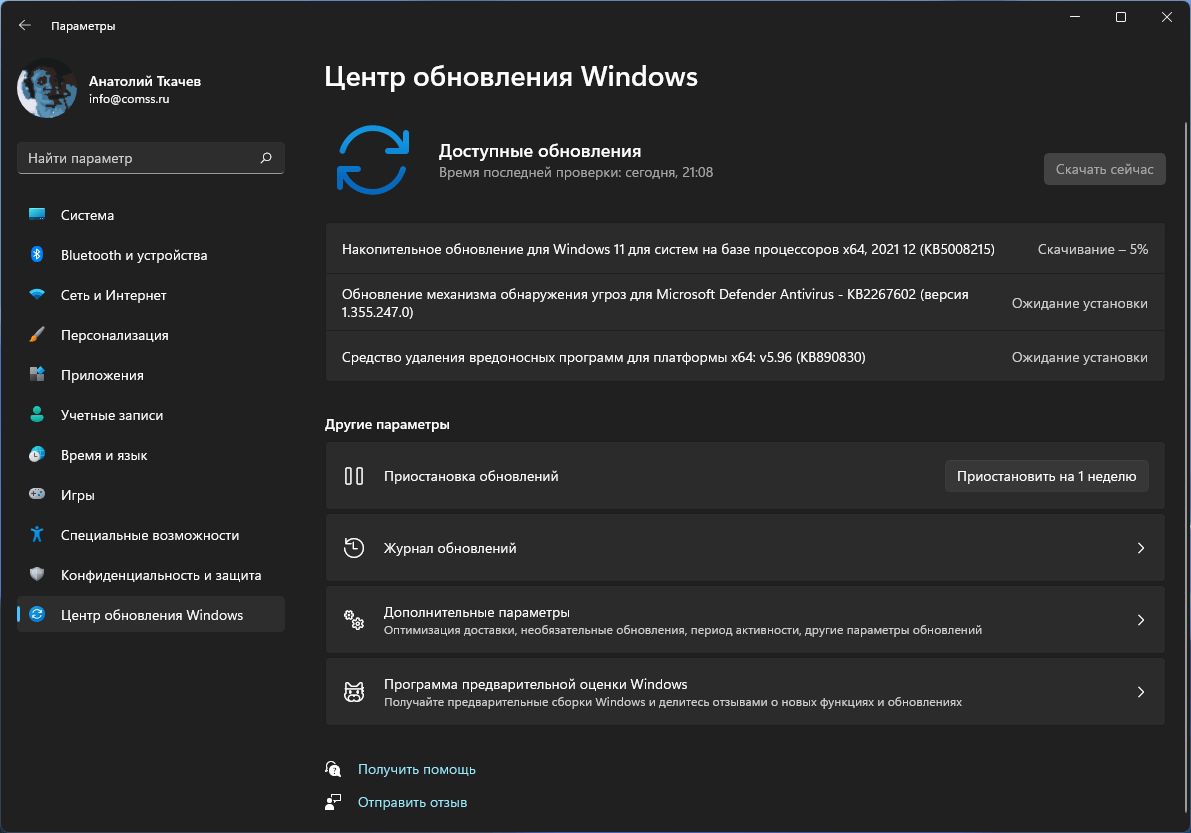Click the accessibility icon for Специальные возможности
The height and width of the screenshot is (833, 1191).
pos(36,535)
